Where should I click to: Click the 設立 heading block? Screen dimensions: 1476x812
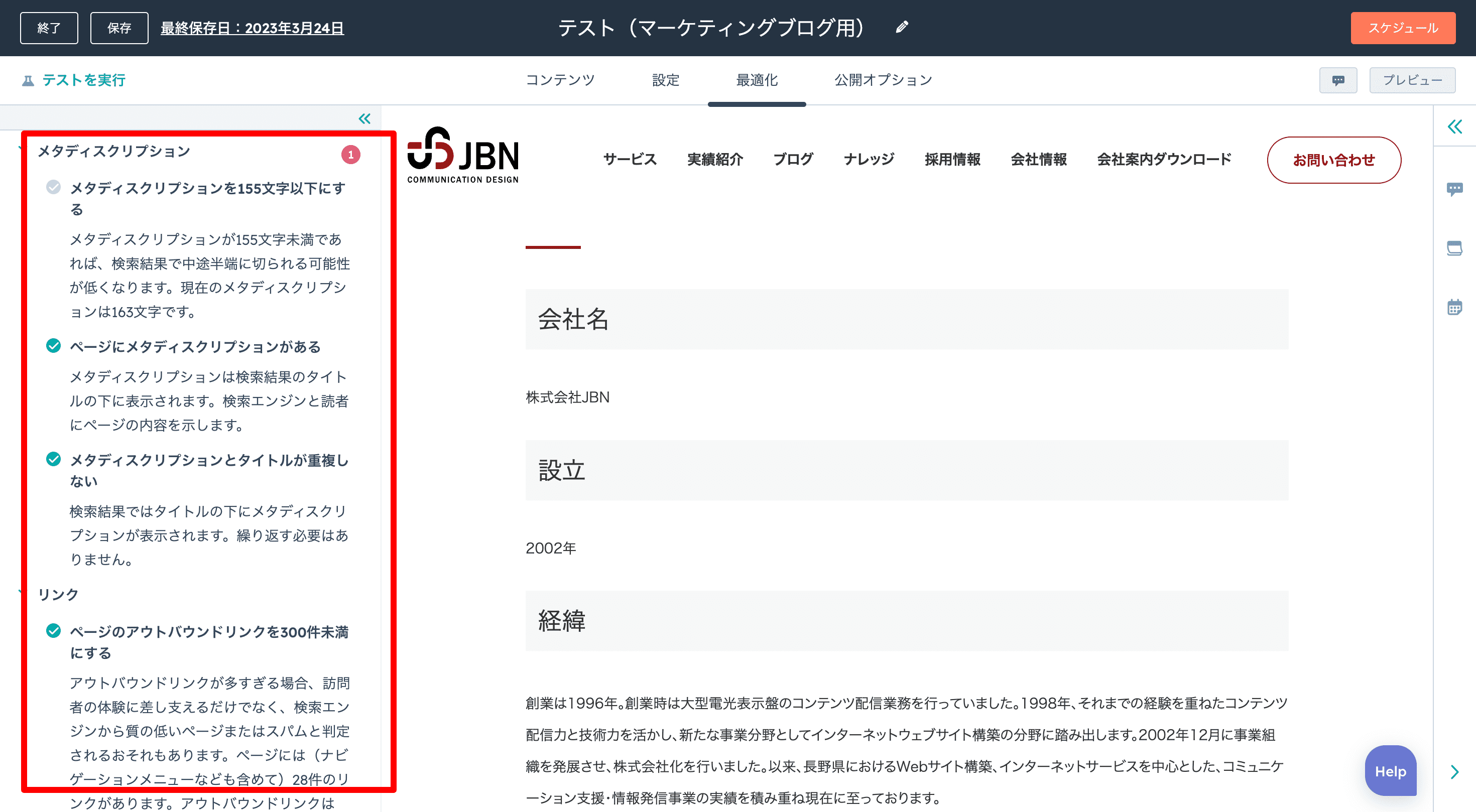coord(907,470)
